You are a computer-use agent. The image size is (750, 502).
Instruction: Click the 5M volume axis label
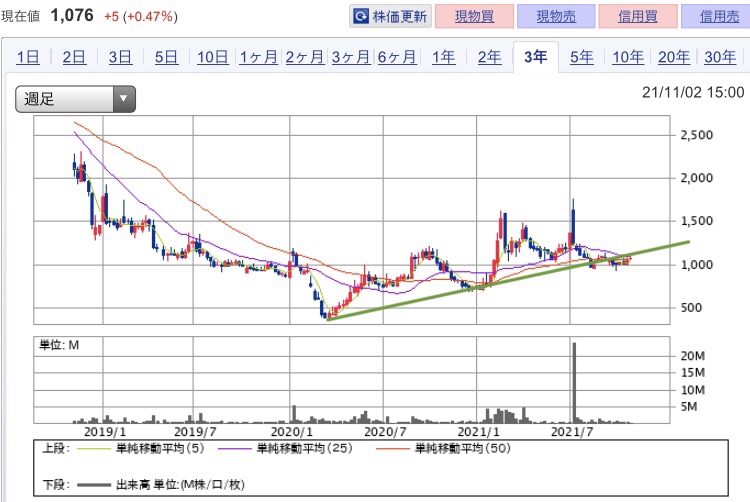pos(689,407)
